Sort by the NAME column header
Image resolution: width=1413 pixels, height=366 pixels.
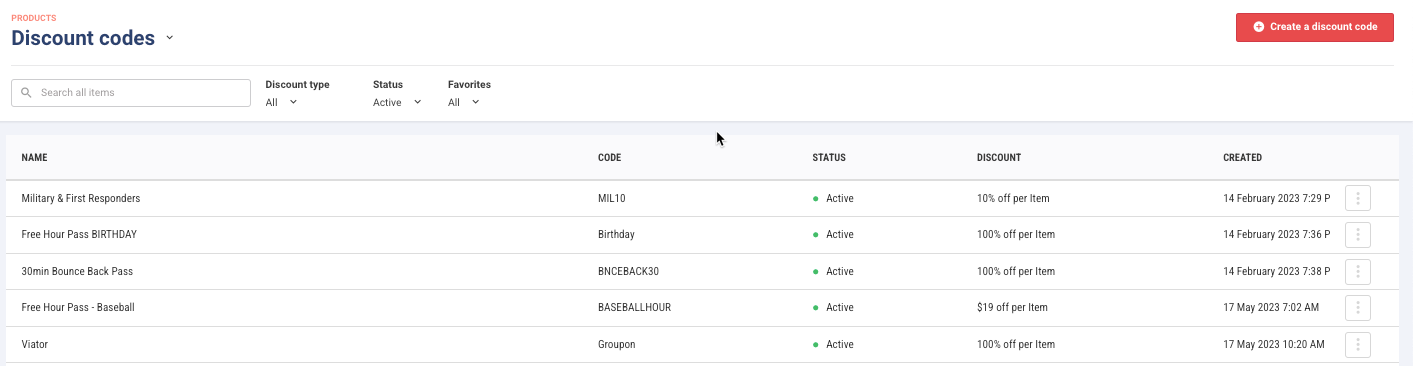34,158
